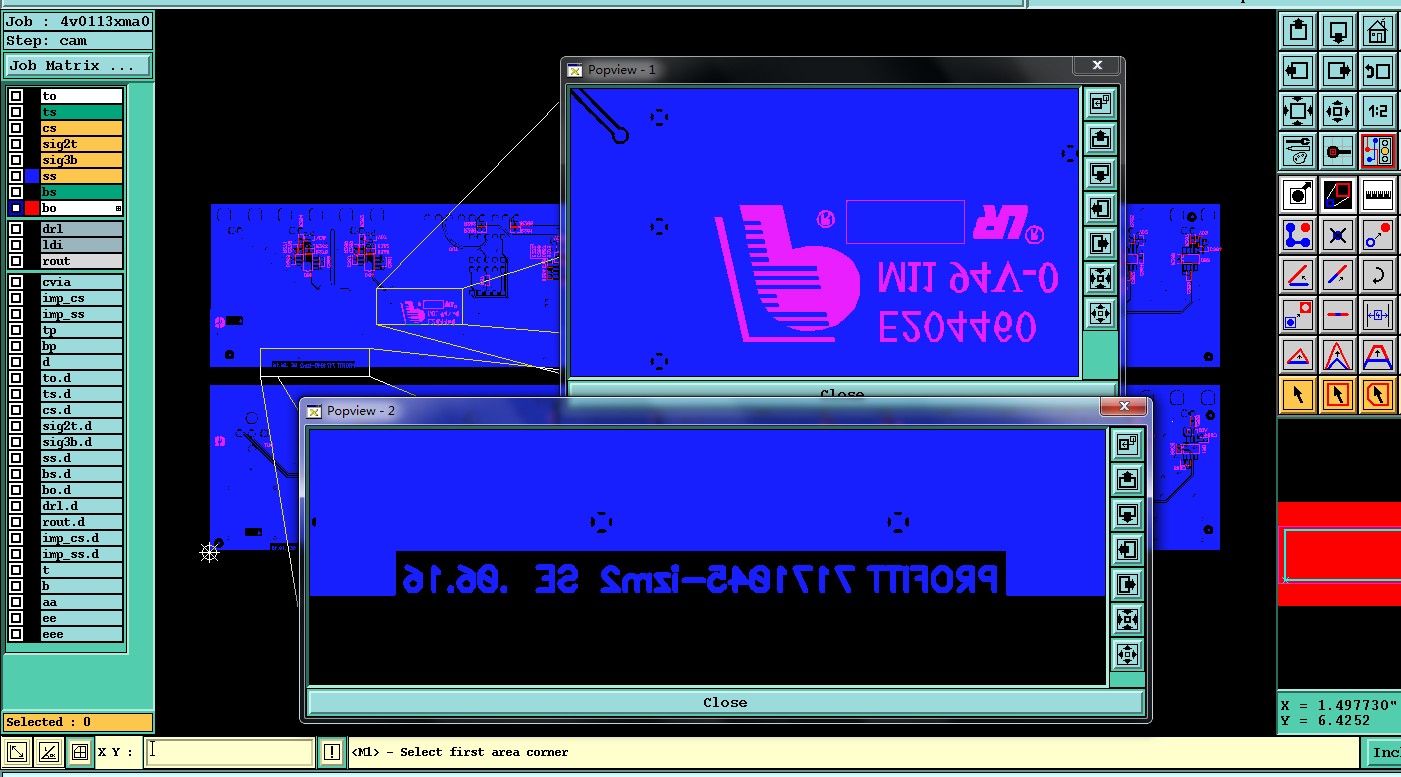Click the exclamation mark button
Screen dimensions: 1401x777
pyautogui.click(x=332, y=752)
